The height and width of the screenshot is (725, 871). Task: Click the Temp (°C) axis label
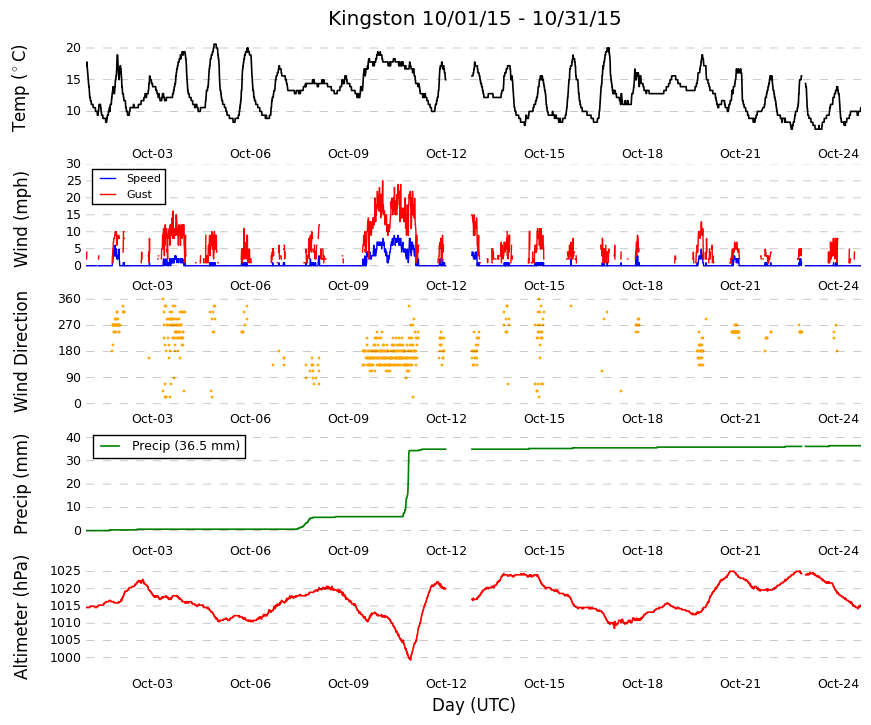(19, 88)
